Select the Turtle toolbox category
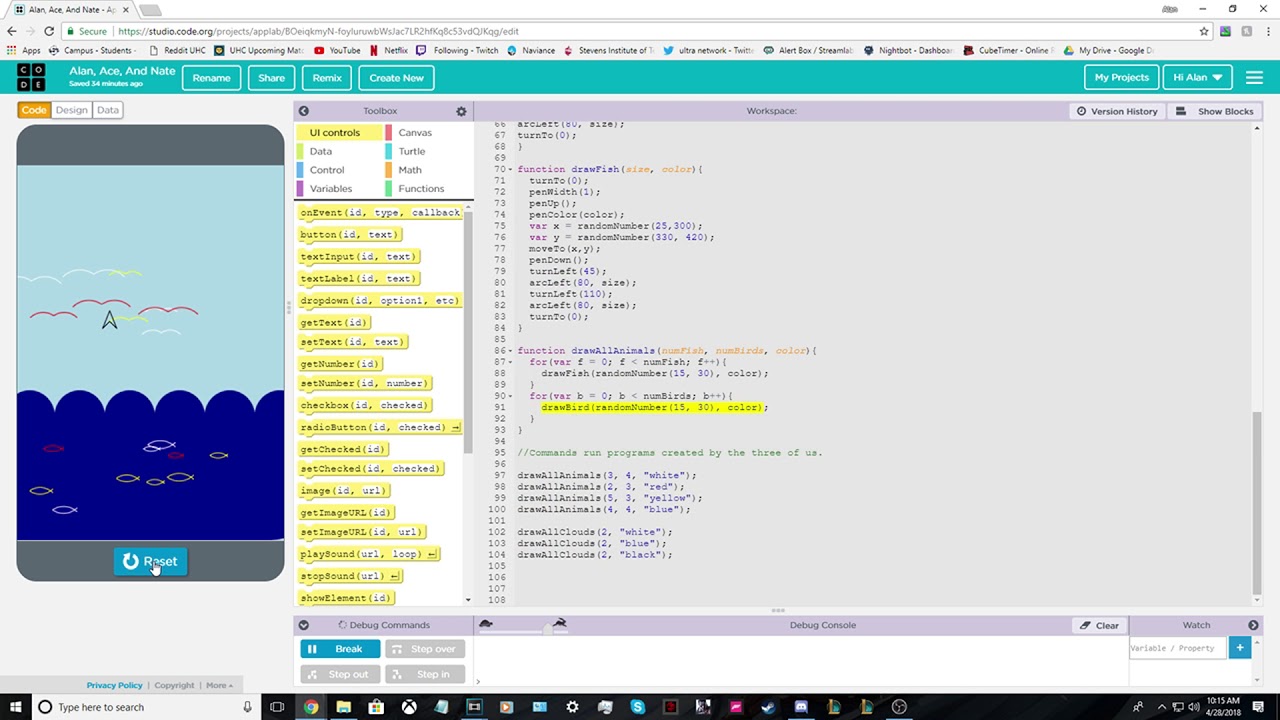Viewport: 1280px width, 720px height. [412, 151]
